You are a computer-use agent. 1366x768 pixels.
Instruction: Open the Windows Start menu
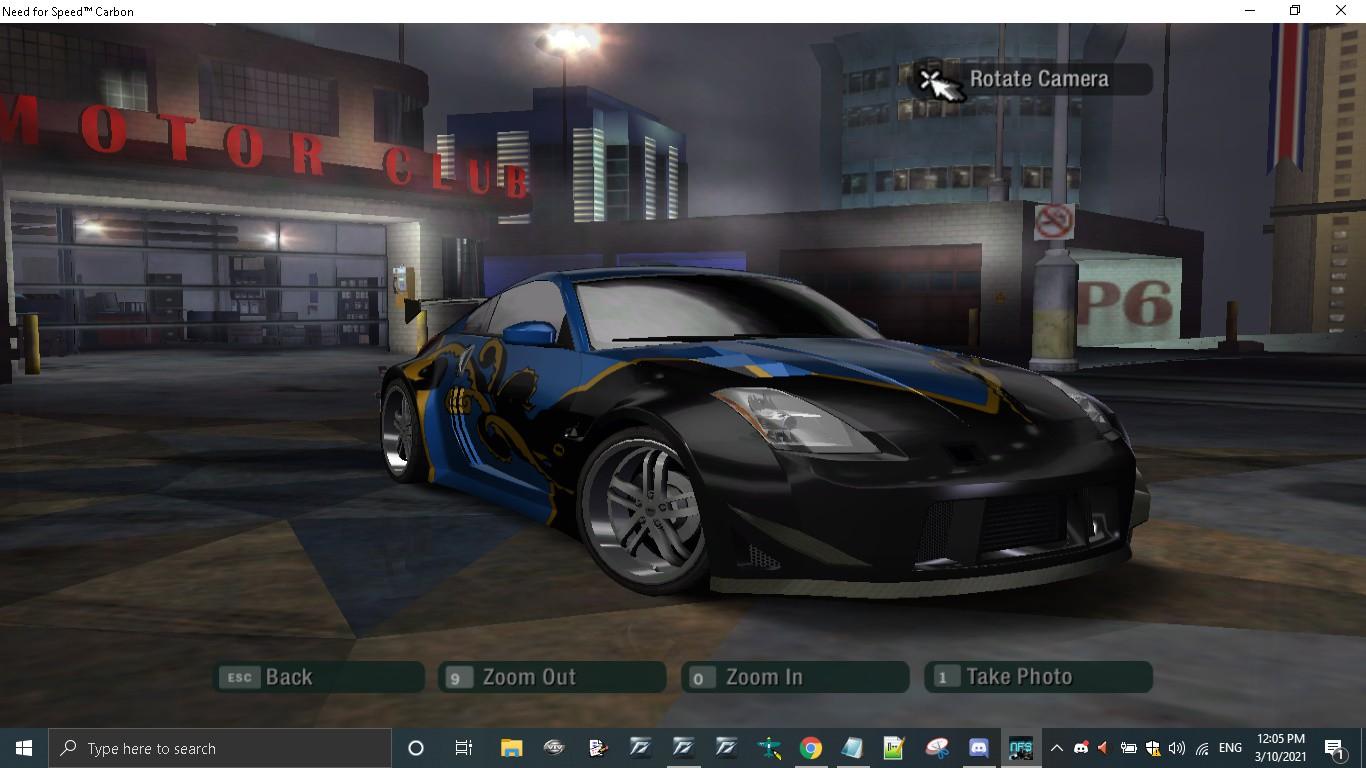24,748
